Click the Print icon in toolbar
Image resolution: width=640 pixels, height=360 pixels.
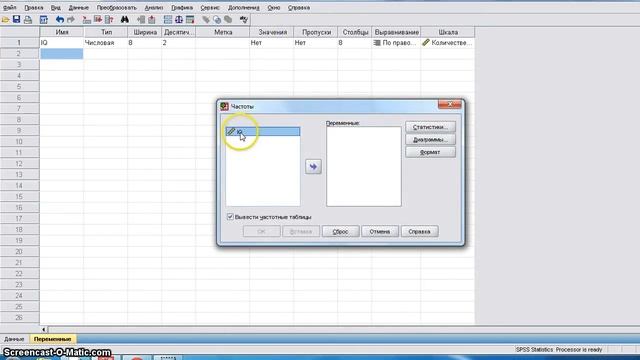[28, 20]
